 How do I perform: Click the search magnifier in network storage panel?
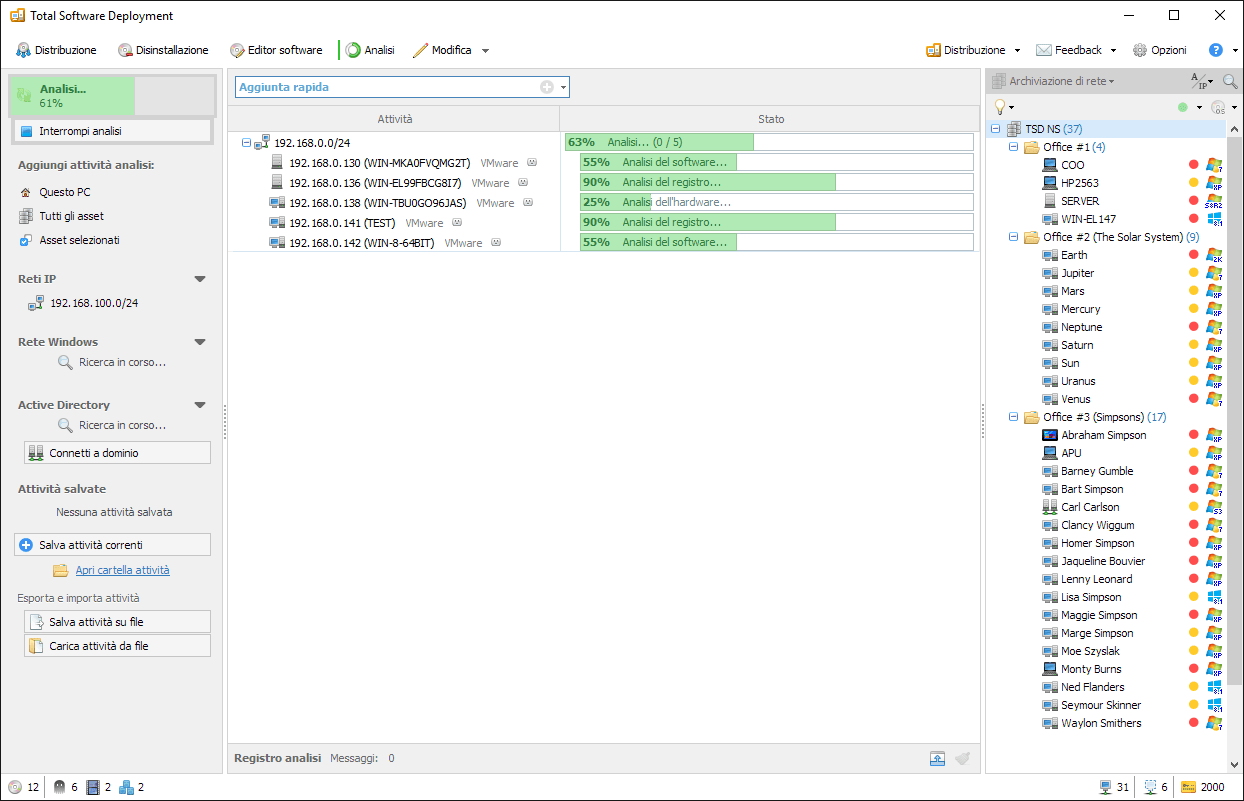click(1230, 81)
